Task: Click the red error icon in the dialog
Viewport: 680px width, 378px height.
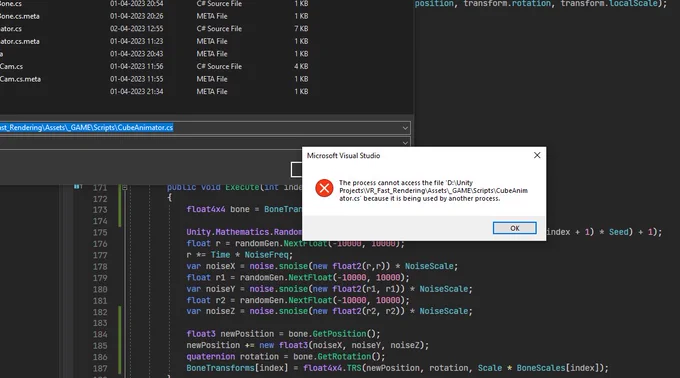Action: click(324, 188)
